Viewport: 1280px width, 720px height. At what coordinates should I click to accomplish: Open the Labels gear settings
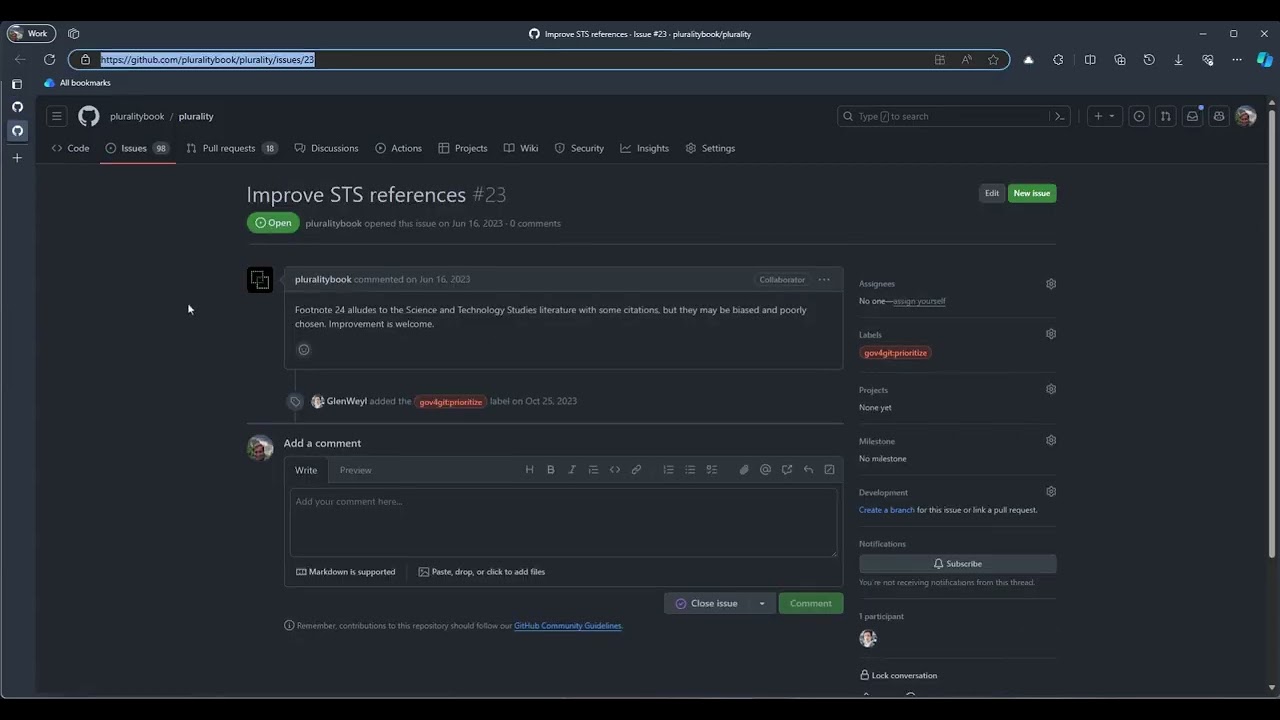click(1051, 334)
